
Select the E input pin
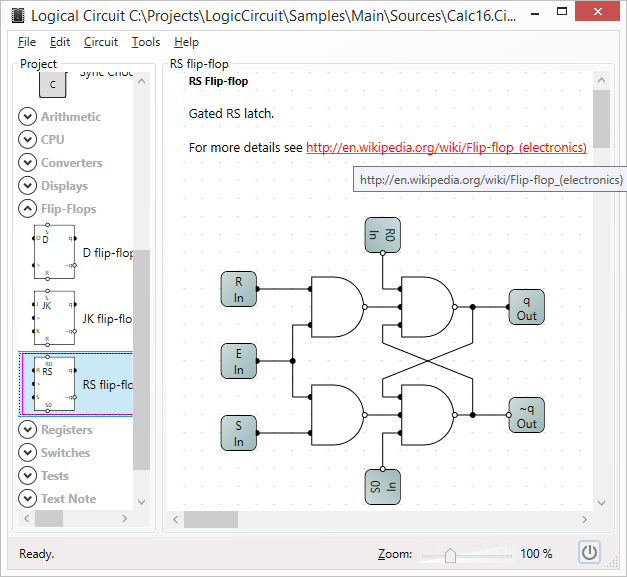[x=239, y=361]
